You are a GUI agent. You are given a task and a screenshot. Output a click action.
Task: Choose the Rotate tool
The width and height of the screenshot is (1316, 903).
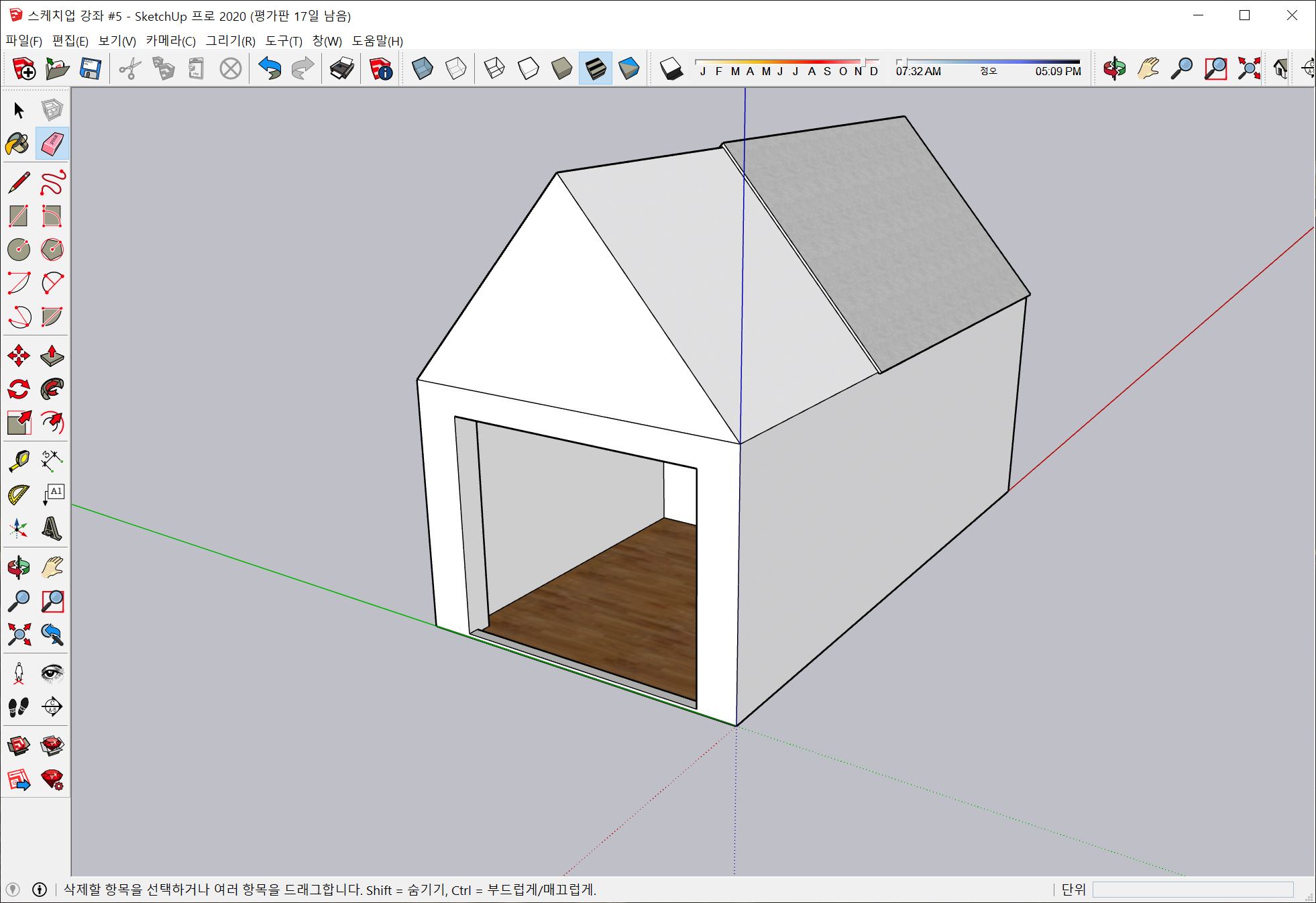18,389
